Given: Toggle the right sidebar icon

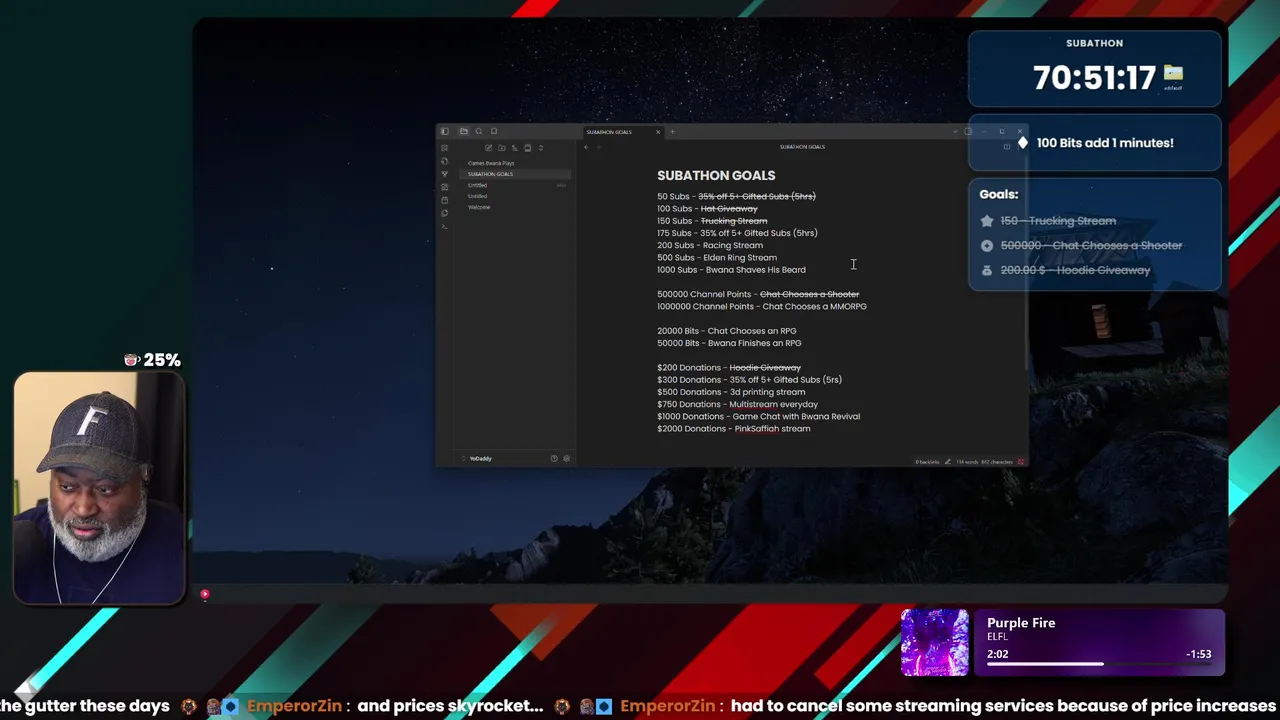Looking at the screenshot, I should [968, 131].
